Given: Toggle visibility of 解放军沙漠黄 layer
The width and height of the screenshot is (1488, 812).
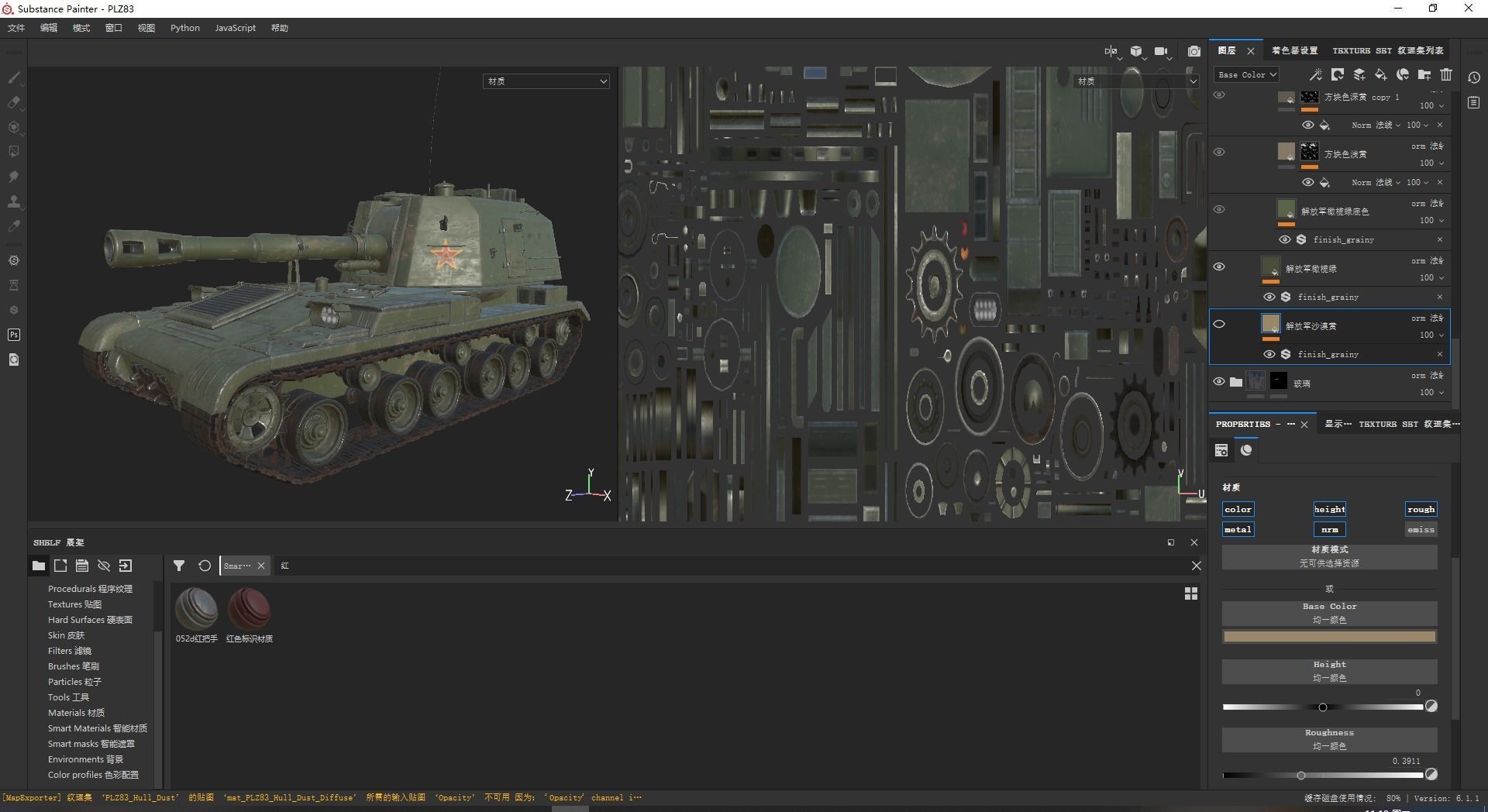Looking at the screenshot, I should click(x=1219, y=325).
